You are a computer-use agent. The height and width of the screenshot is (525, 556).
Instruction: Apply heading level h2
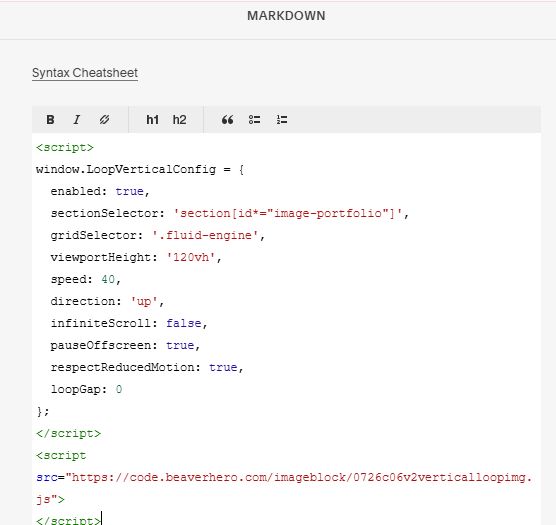(x=179, y=120)
